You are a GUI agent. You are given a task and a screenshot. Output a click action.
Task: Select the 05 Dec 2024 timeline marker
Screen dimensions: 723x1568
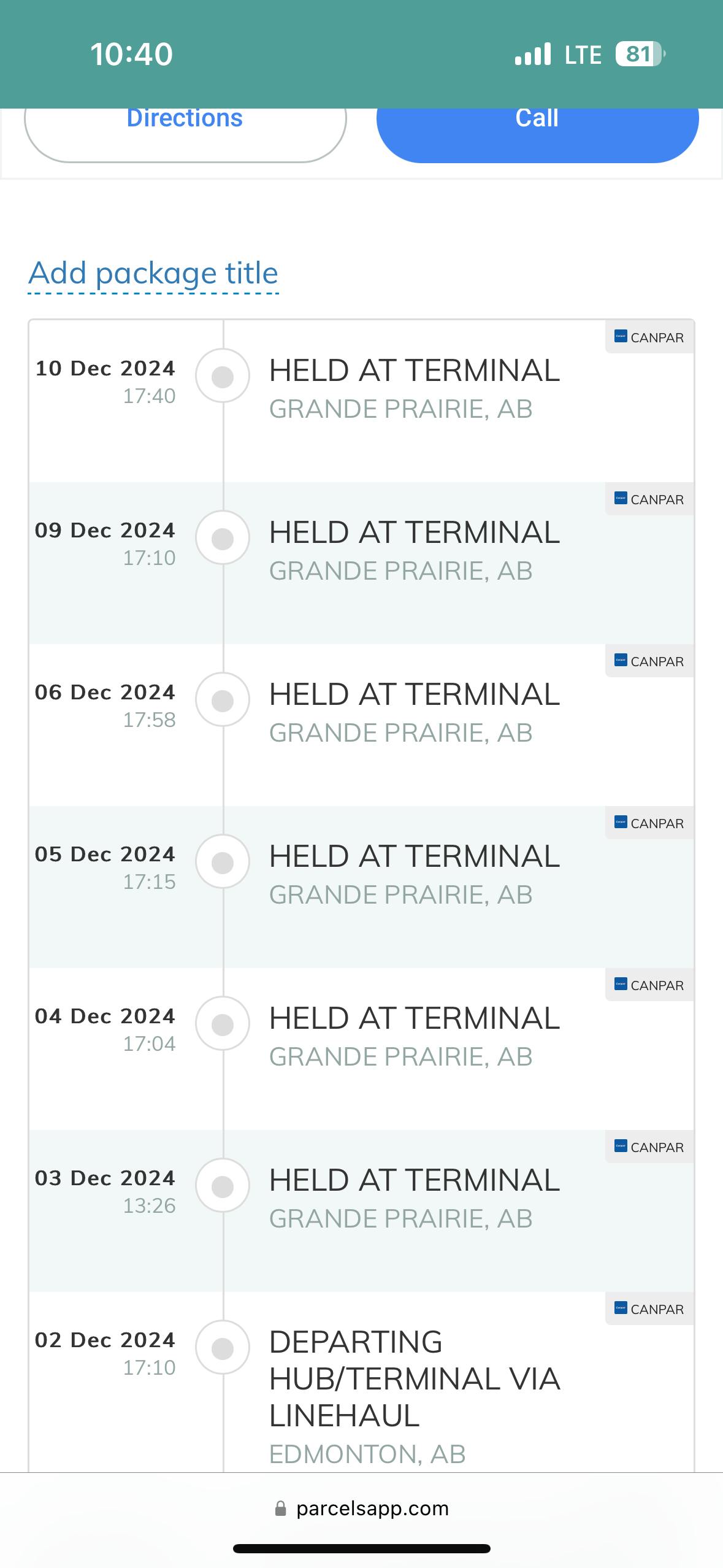pos(223,862)
